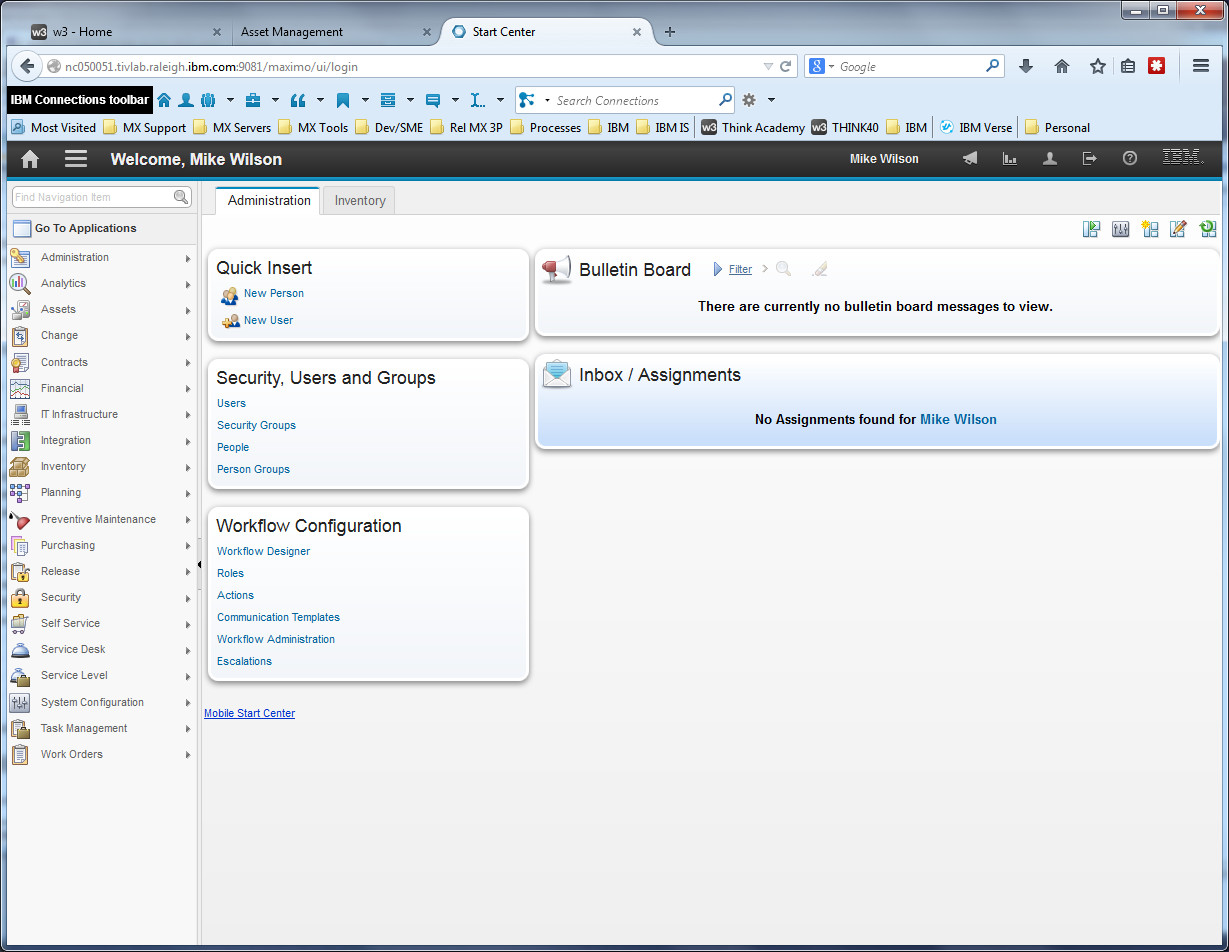The image size is (1229, 952).
Task: Open a new browser tab with the plus button
Action: [x=670, y=32]
